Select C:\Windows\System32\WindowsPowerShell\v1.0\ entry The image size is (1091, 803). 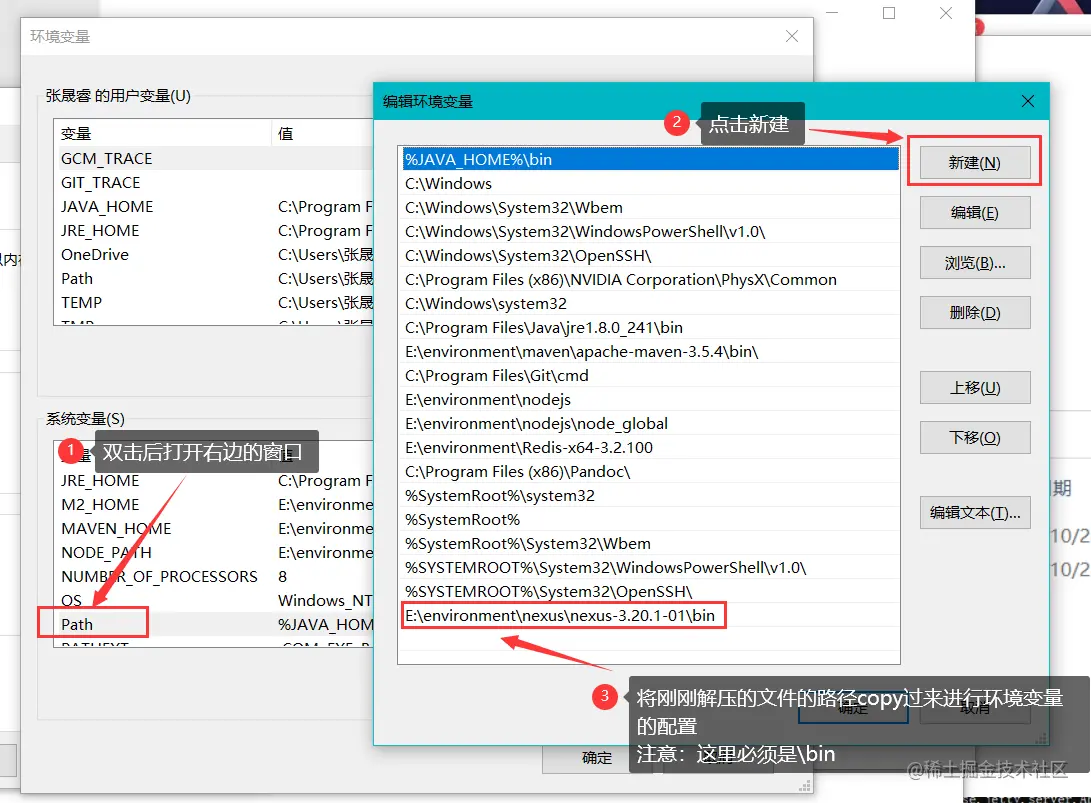click(x=650, y=232)
